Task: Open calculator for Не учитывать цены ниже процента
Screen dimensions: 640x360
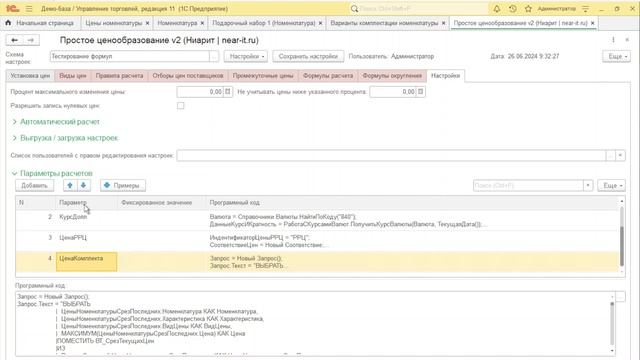Action: (x=420, y=92)
